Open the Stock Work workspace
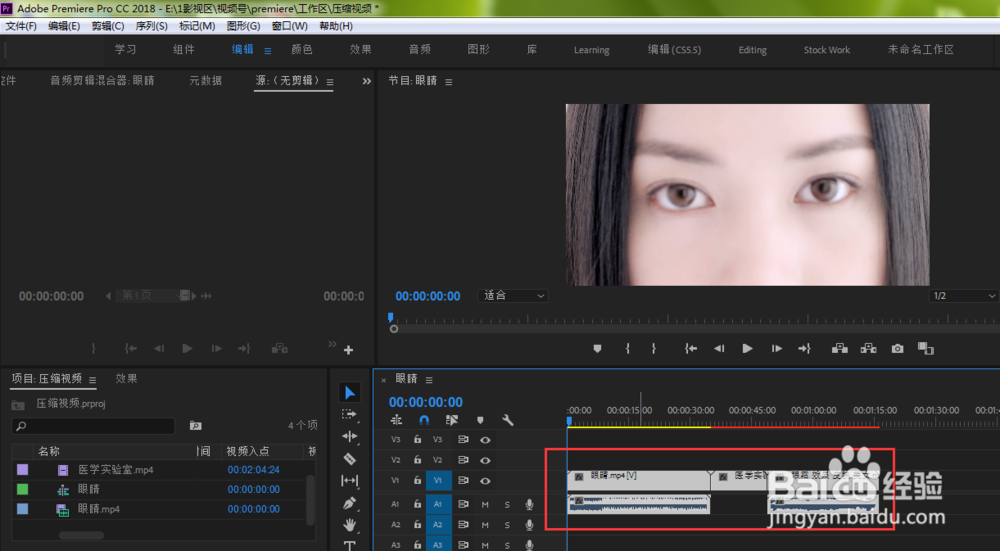The height and width of the screenshot is (551, 1000). pyautogui.click(x=827, y=50)
